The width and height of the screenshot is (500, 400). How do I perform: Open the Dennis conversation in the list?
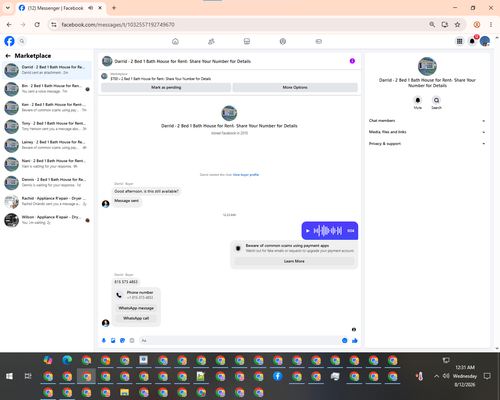47,182
